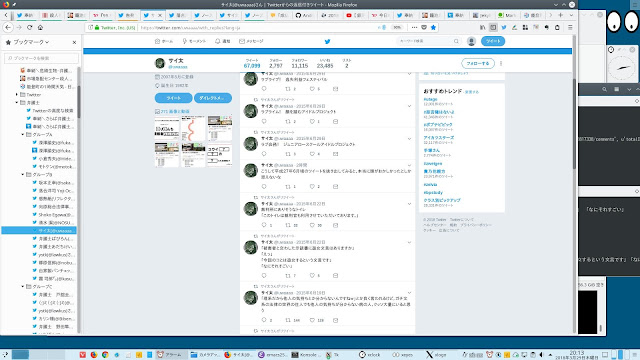Go to Twitter ホーム nav item

(x=164, y=41)
